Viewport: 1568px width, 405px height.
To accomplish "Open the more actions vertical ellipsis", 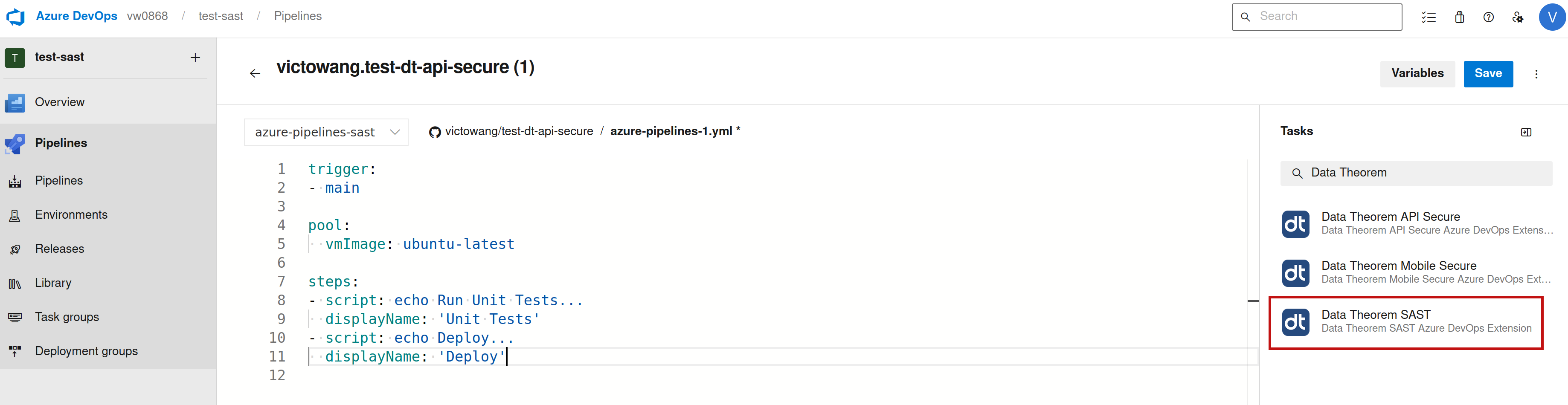I will (x=1536, y=74).
